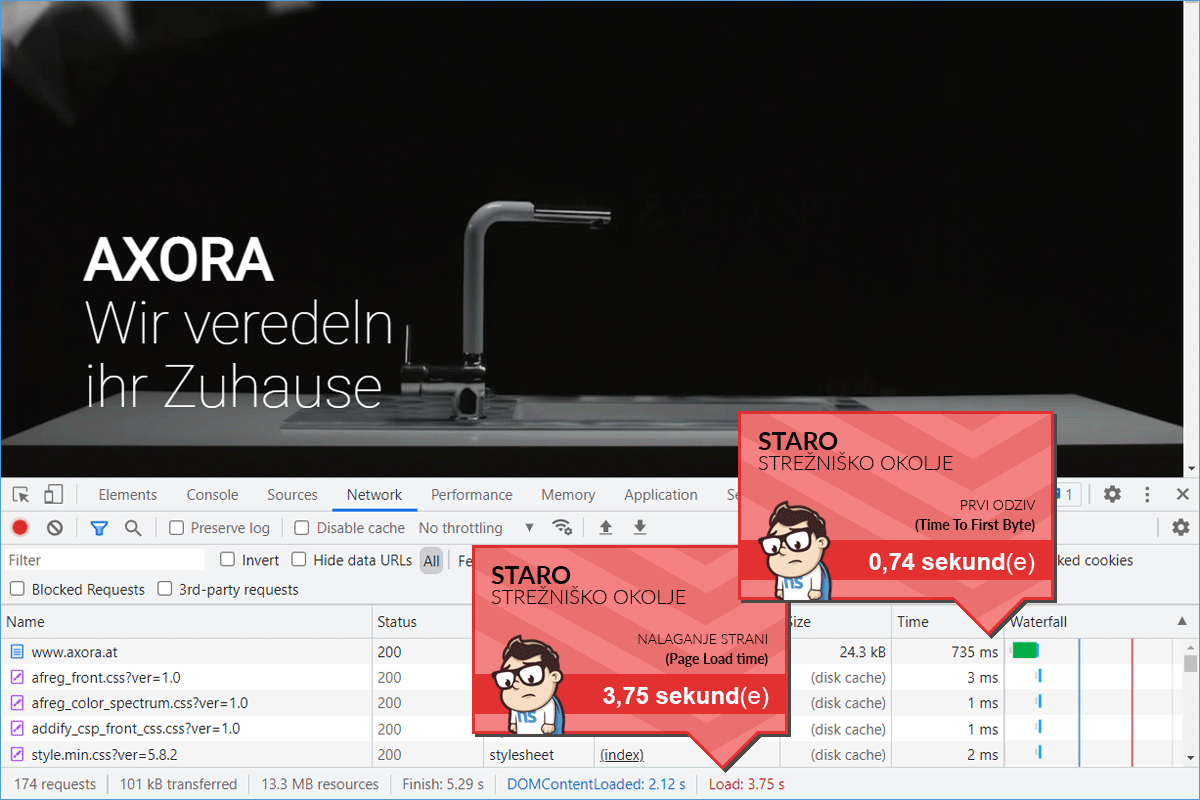Click the green waterfall bar for www.axora.at
1200x800 pixels.
pos(1025,651)
